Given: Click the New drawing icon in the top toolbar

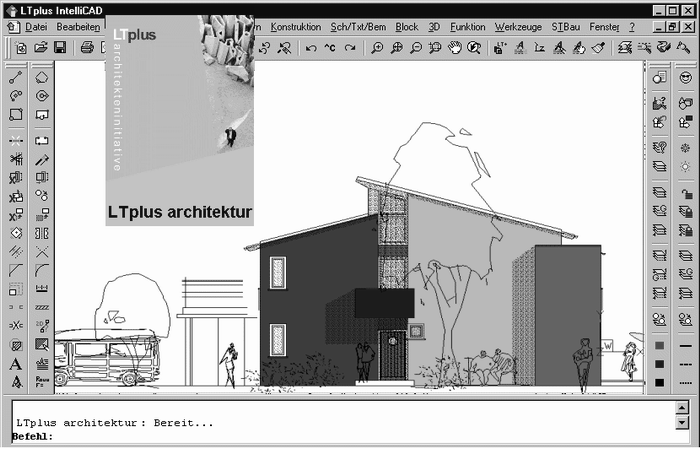Looking at the screenshot, I should (21, 47).
